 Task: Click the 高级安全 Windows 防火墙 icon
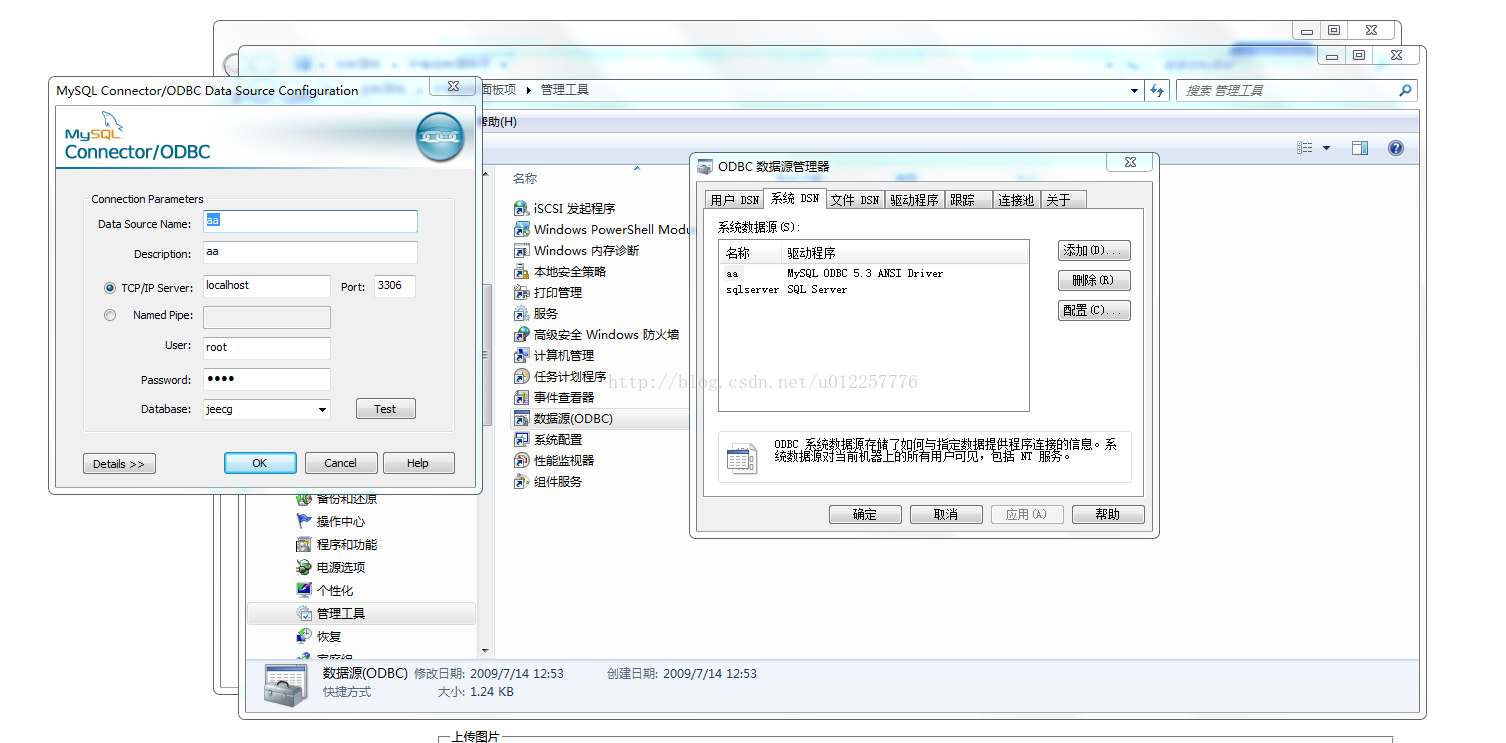tap(520, 334)
